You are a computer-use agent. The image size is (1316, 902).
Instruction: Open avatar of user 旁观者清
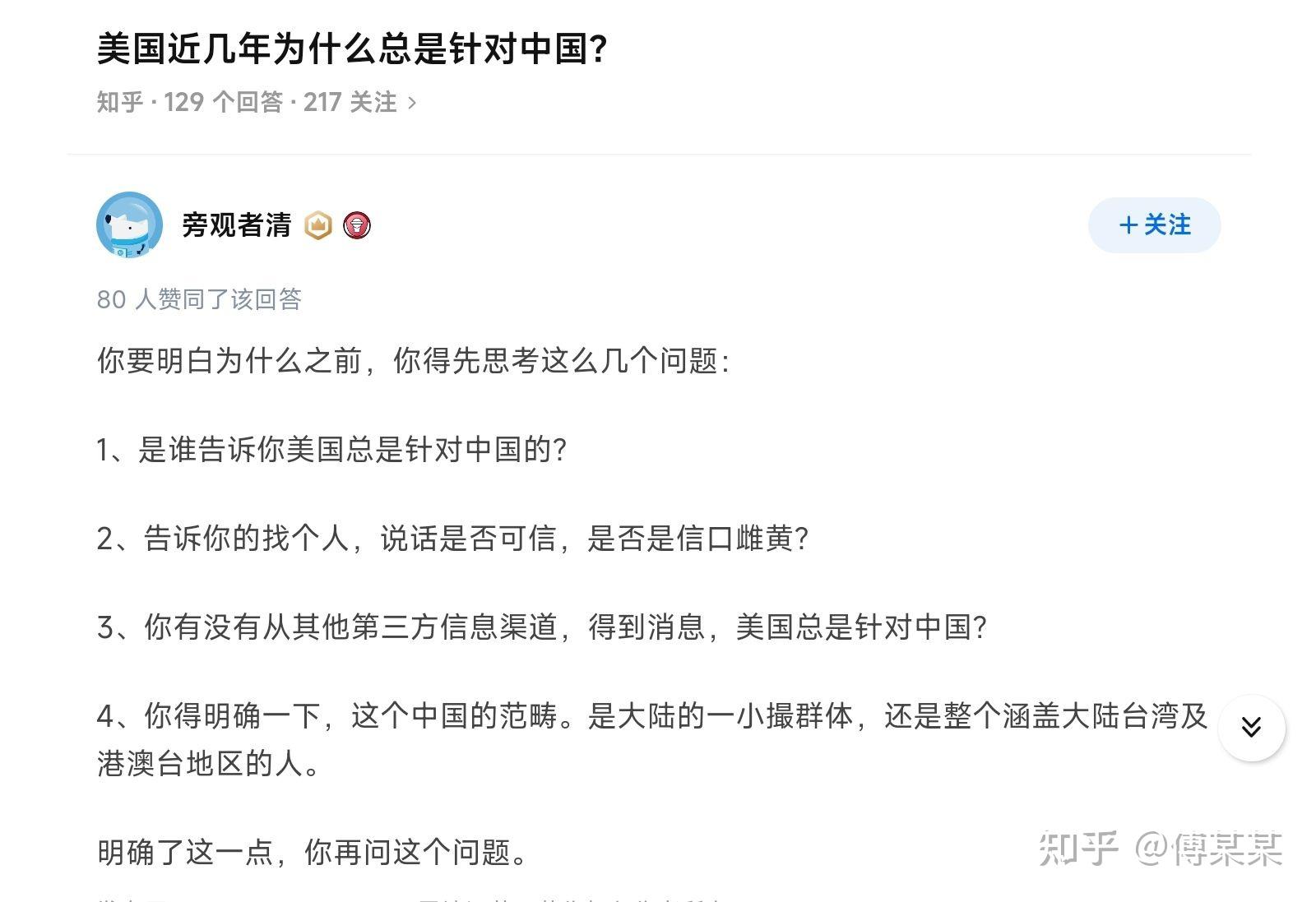click(x=129, y=224)
